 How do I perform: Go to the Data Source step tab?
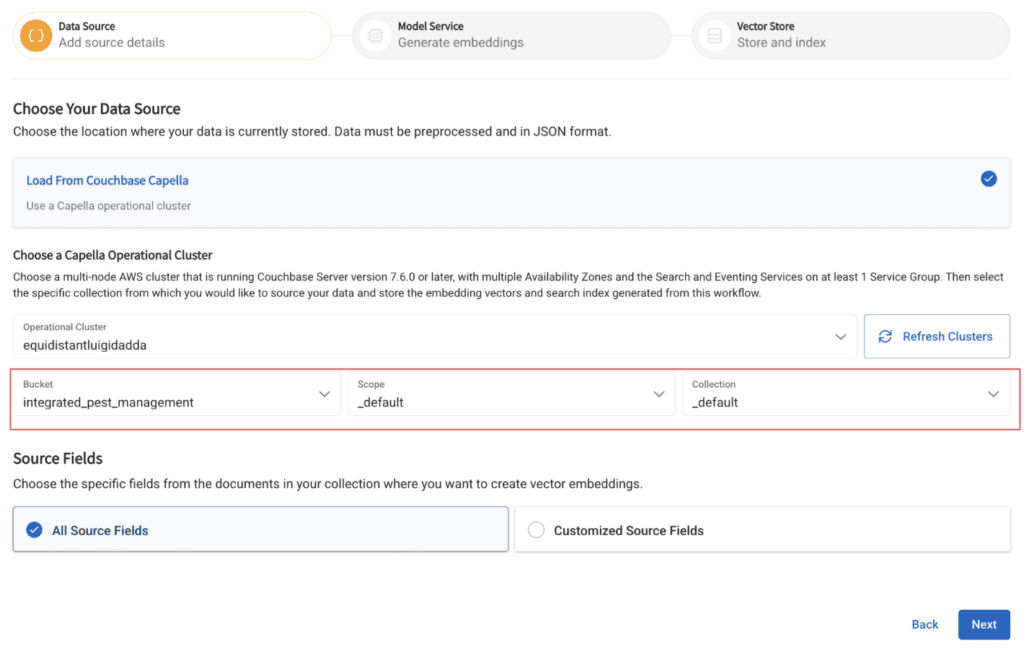click(x=172, y=35)
